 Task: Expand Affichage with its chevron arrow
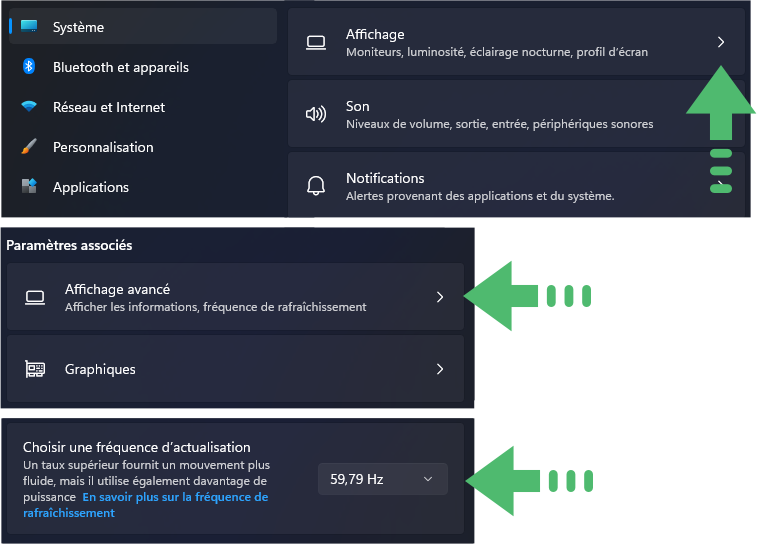(721, 42)
